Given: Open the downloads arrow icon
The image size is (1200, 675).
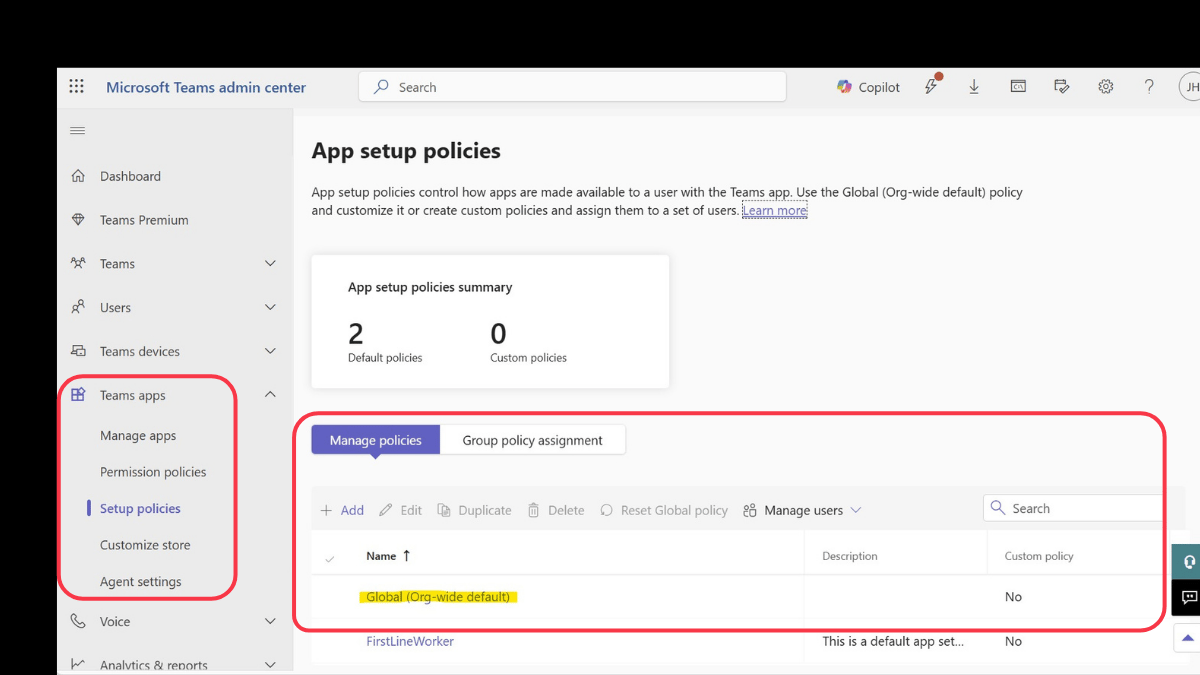Looking at the screenshot, I should tap(974, 87).
